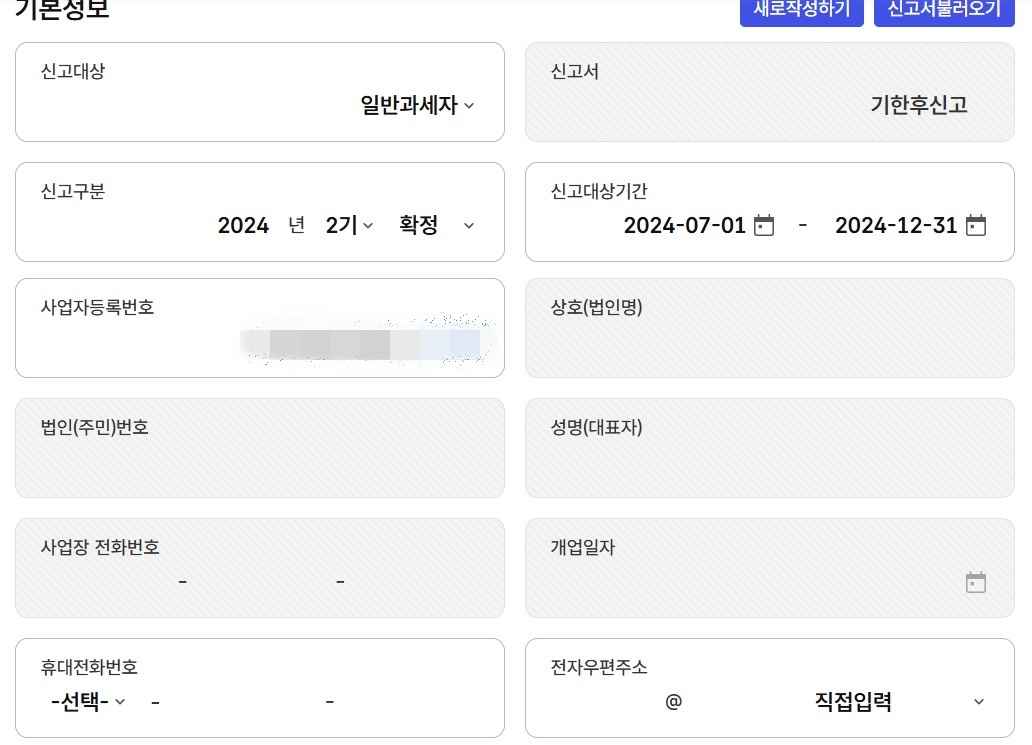This screenshot has height=745, width=1032.
Task: Click the 상호(법인명) input field
Action: [768, 340]
